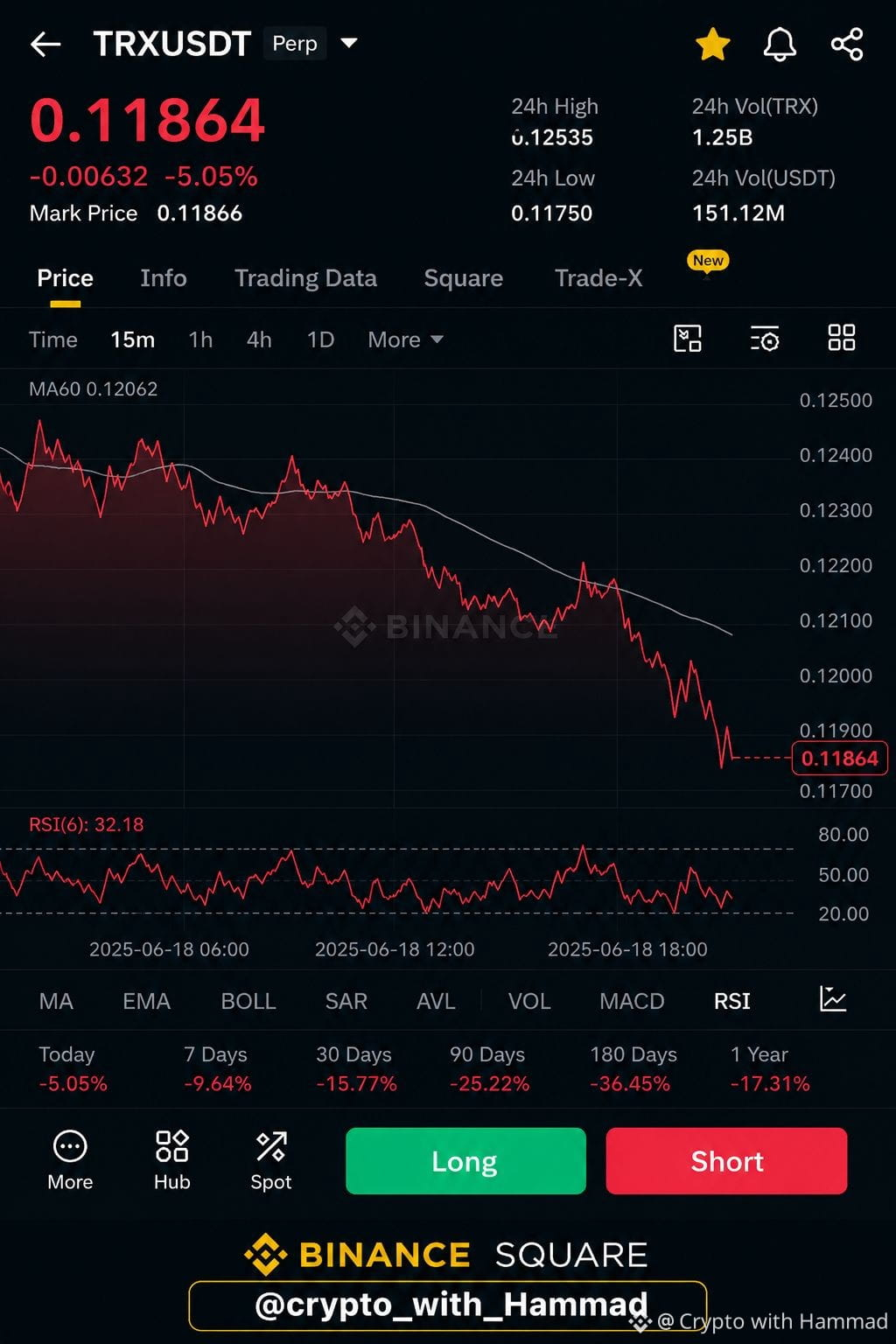The height and width of the screenshot is (1344, 896).
Task: Tap the share icon
Action: coord(847,44)
